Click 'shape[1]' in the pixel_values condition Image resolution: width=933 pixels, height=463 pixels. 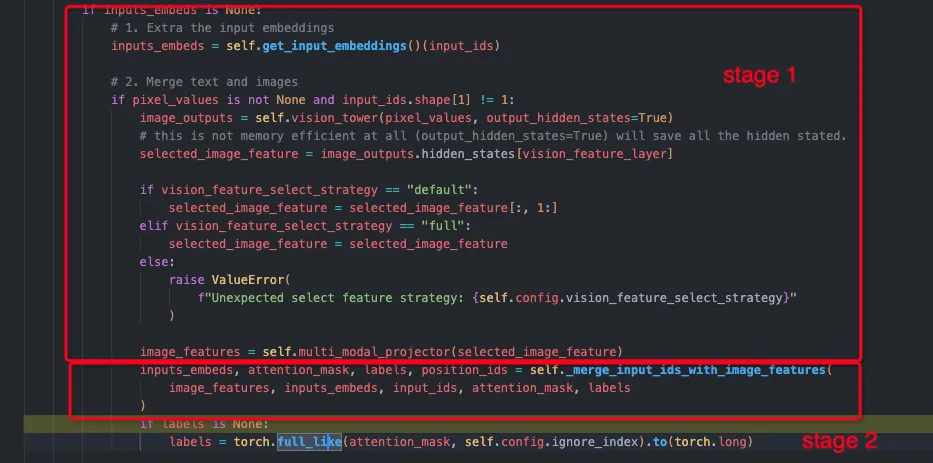[444, 100]
